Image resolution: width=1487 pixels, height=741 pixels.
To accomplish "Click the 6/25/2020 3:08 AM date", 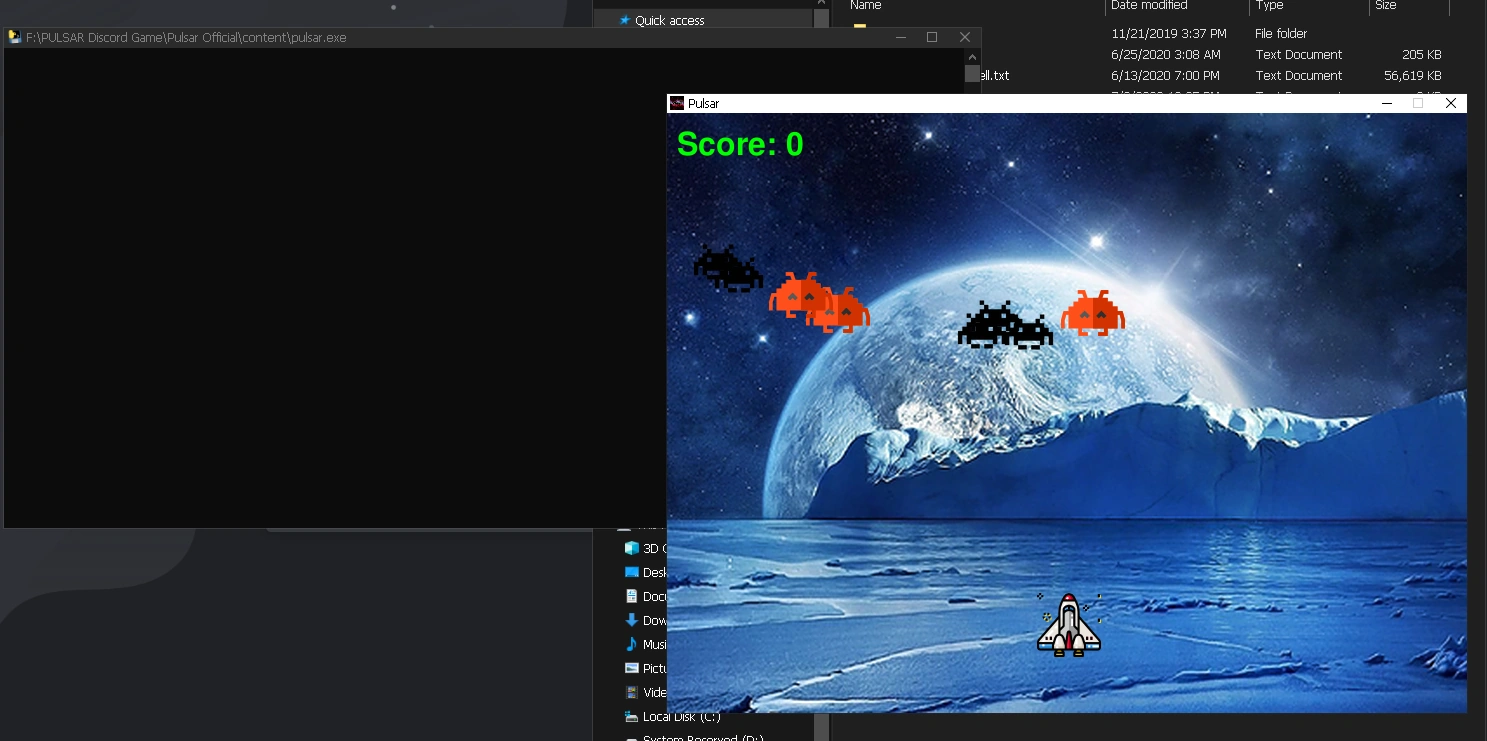I will click(1165, 54).
